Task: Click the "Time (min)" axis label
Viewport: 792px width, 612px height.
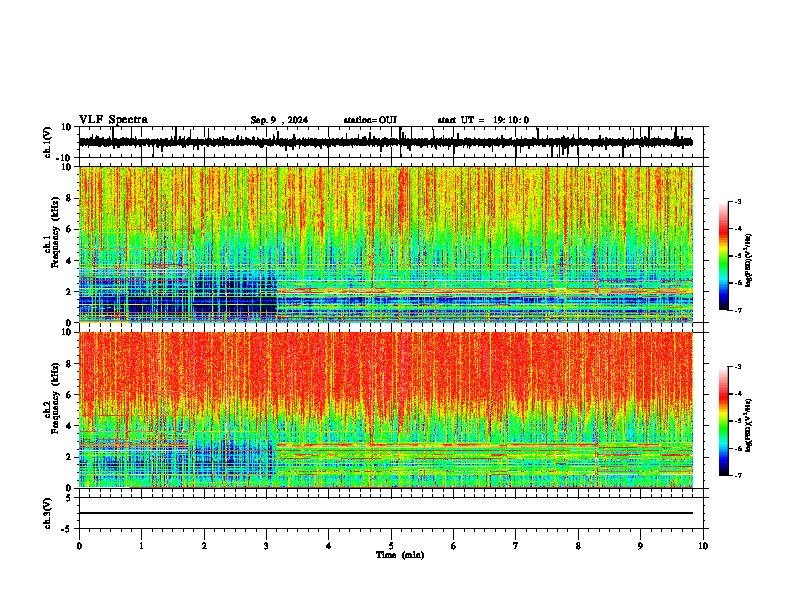Action: click(400, 555)
